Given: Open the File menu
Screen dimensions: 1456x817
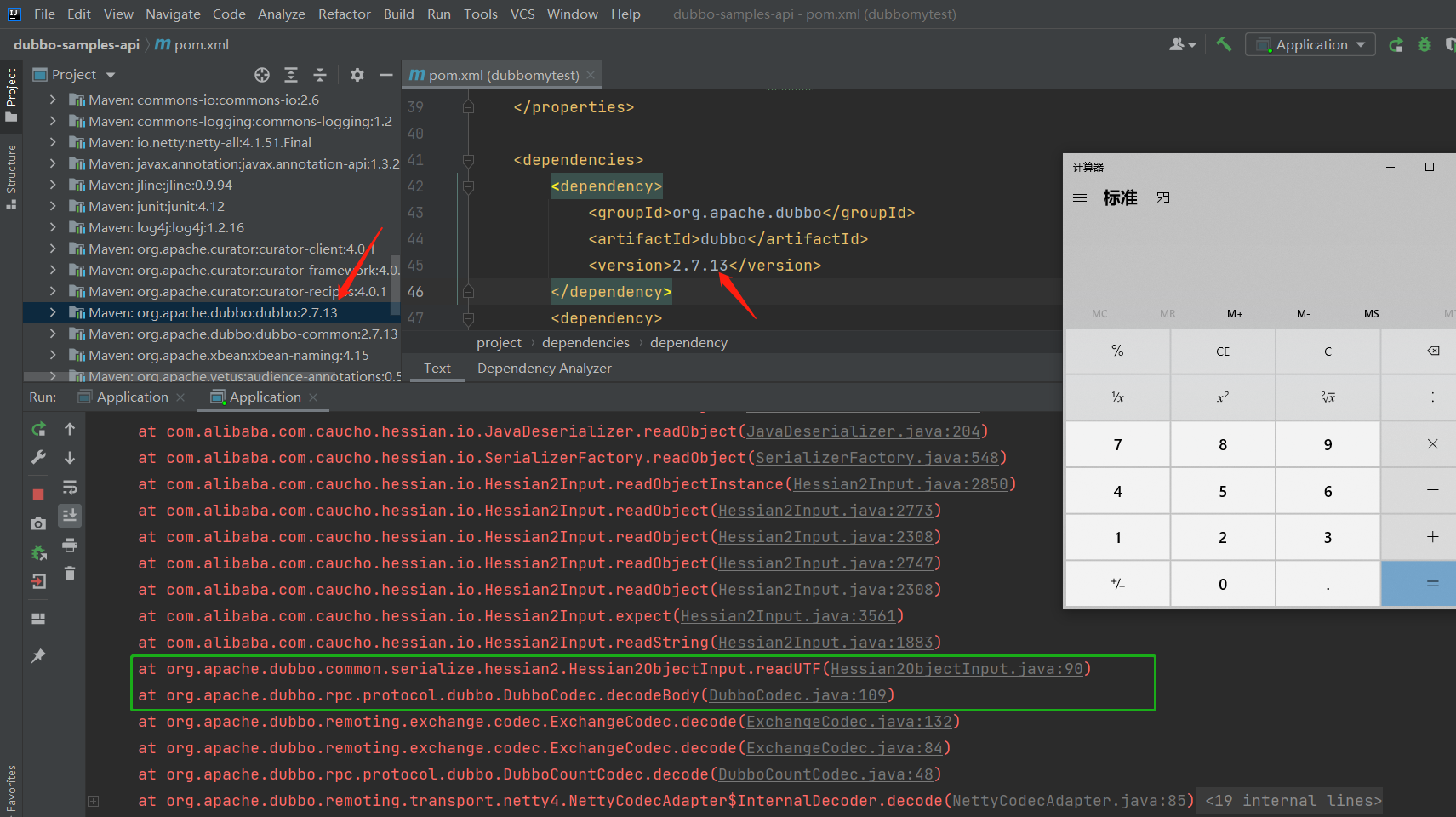Looking at the screenshot, I should 44,14.
